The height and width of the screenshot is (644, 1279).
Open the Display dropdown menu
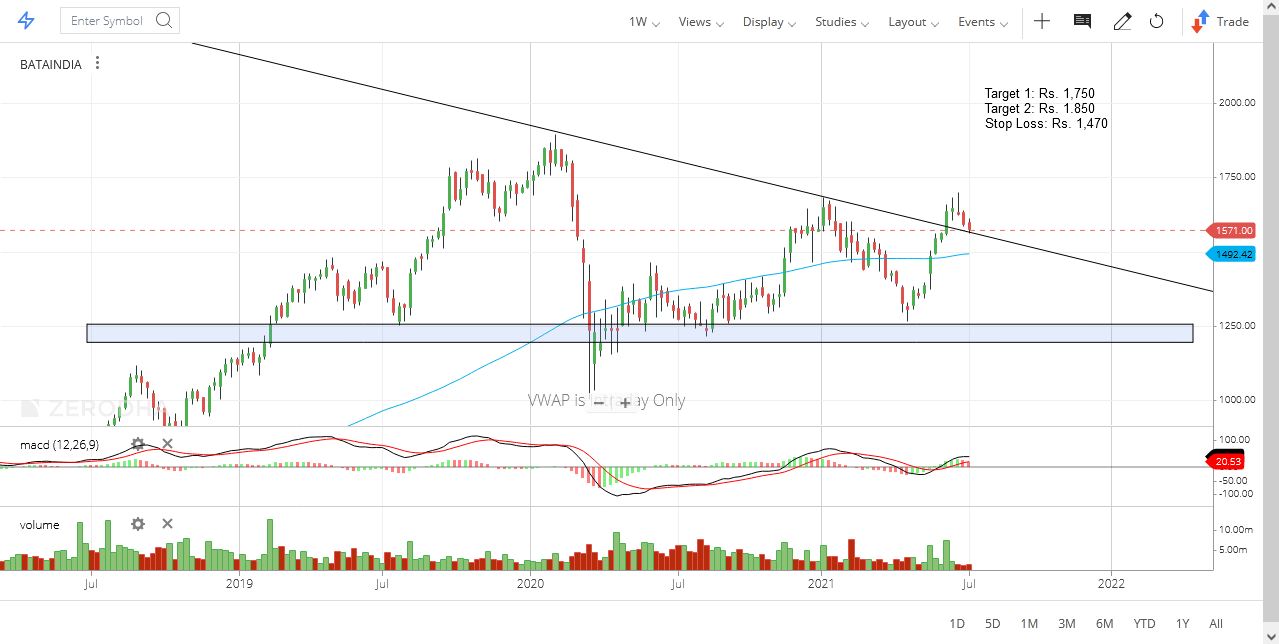tap(769, 22)
